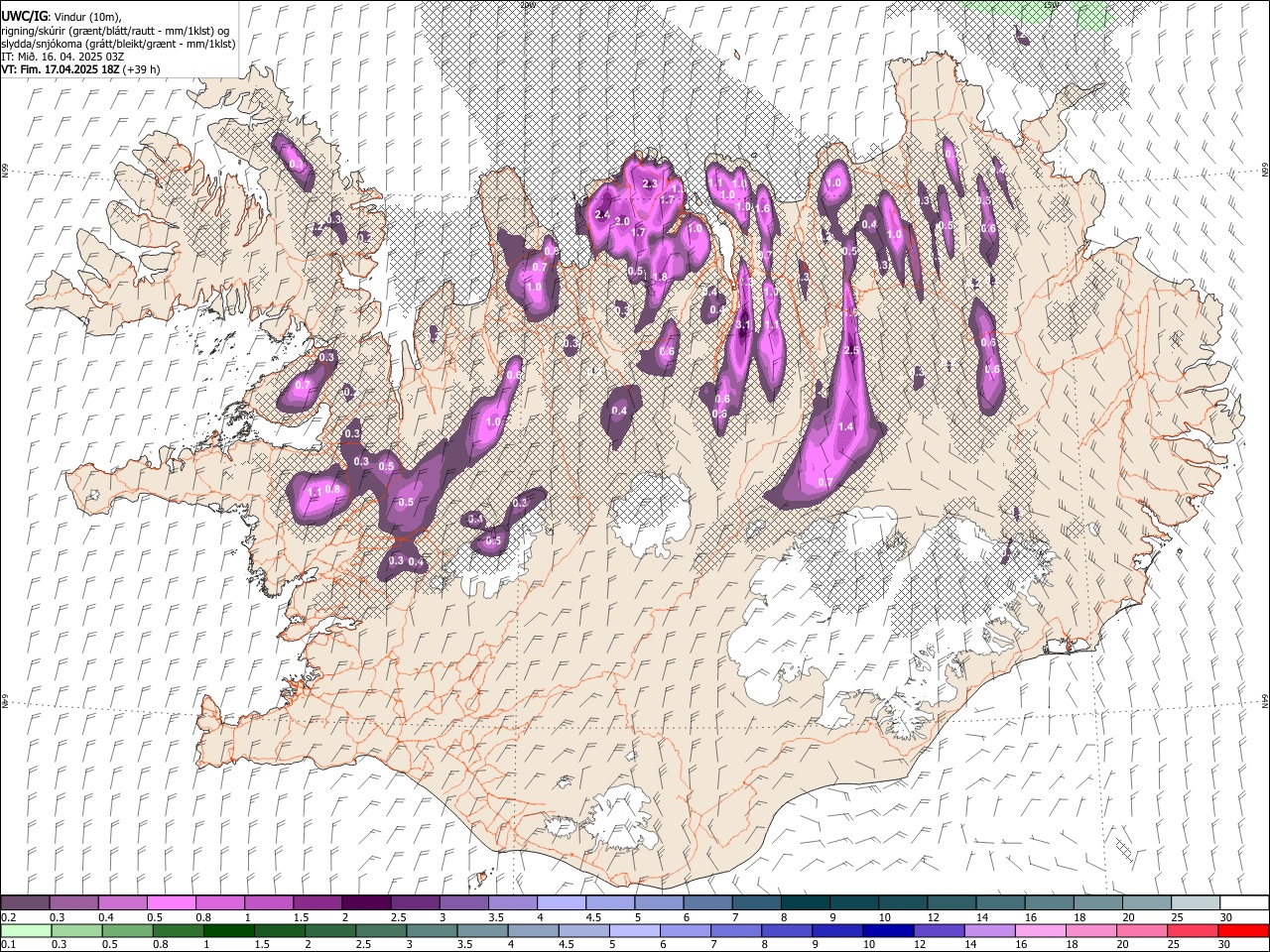Click the rain scale swatch between 0.5 and 0.8

tap(127, 930)
